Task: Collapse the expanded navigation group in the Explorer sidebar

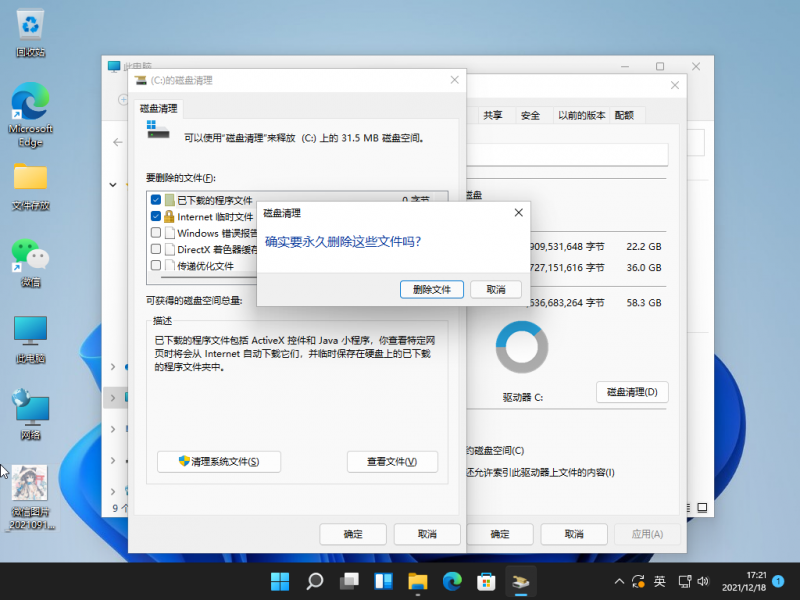Action: coord(113,184)
